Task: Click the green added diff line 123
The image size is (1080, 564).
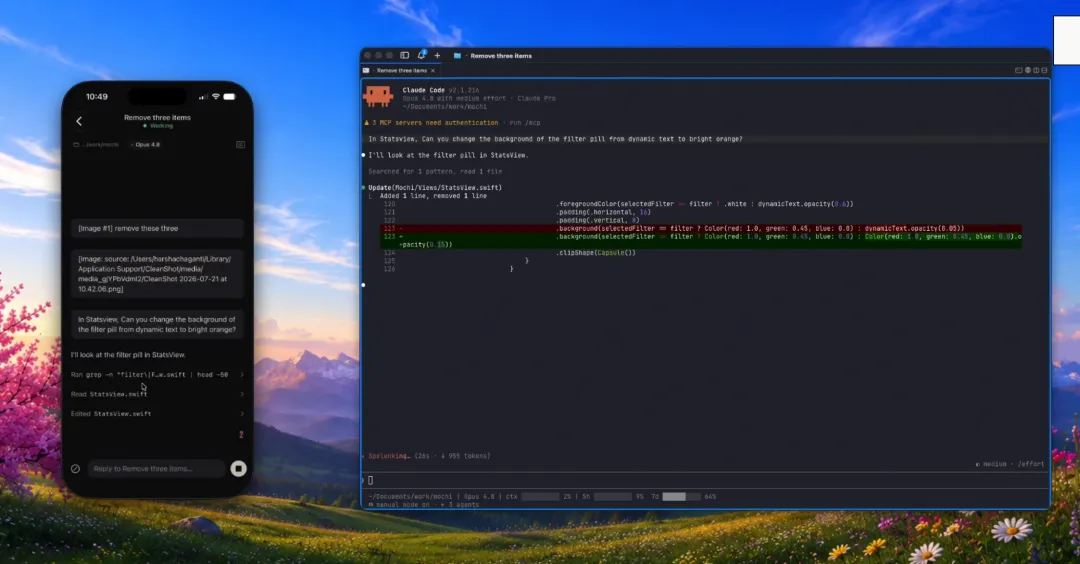Action: [700, 240]
